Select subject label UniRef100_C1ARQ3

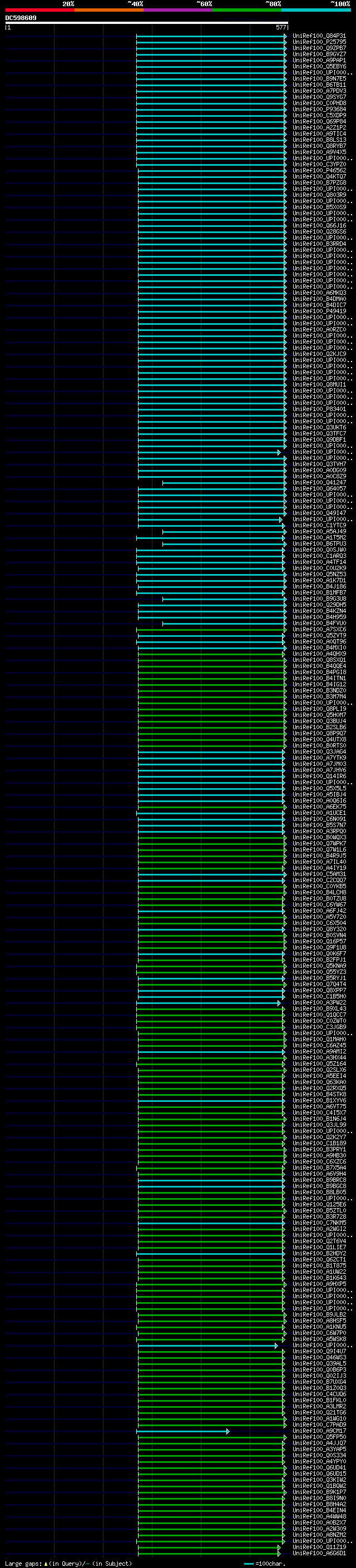319,556
